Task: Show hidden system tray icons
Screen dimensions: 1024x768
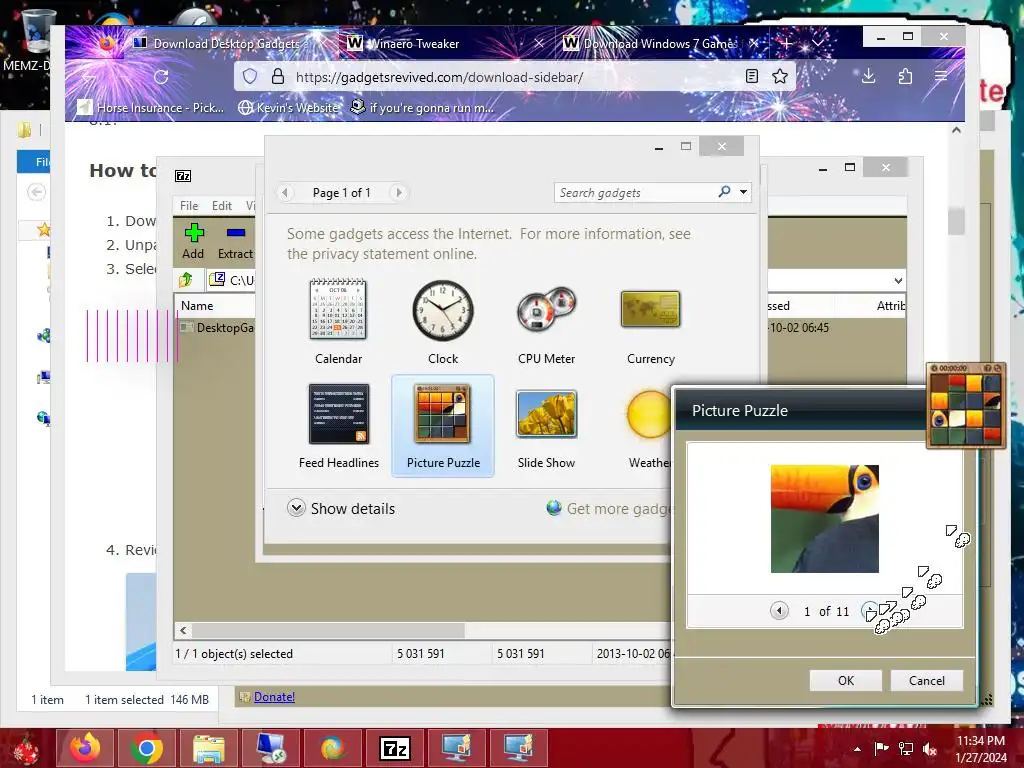Action: (x=857, y=748)
